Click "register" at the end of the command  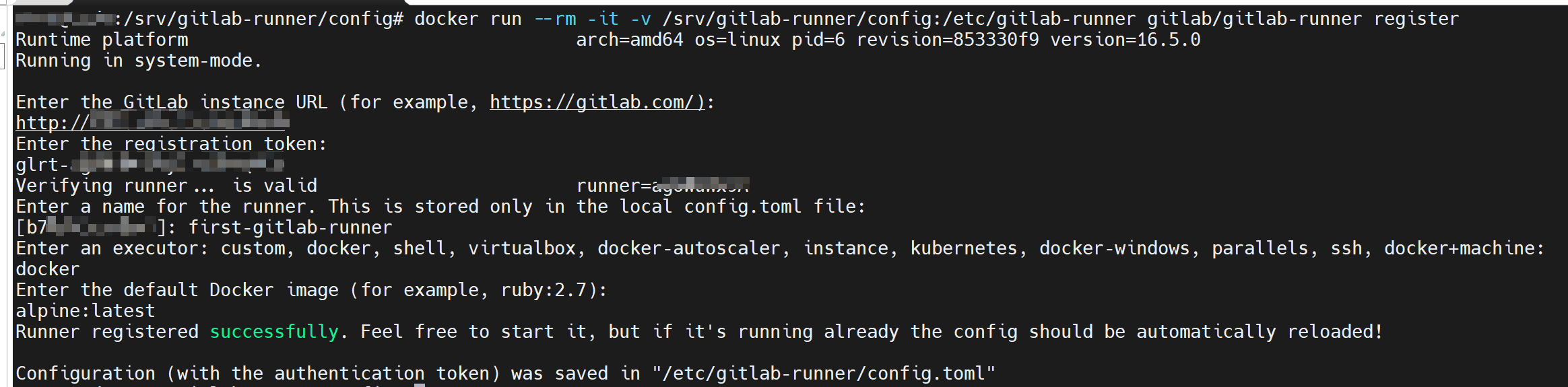(x=1416, y=19)
